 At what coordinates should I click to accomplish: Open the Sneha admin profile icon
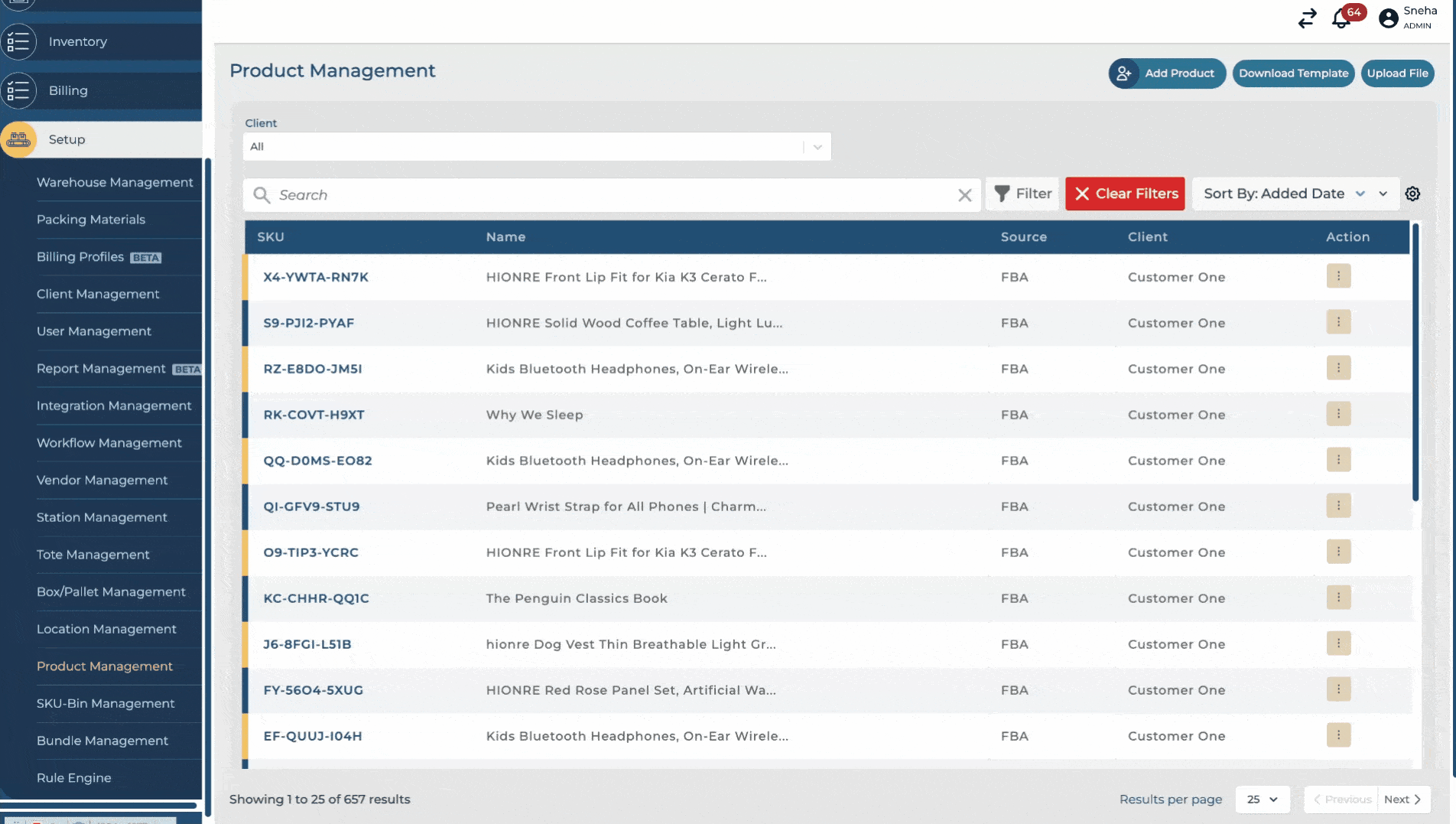pos(1388,18)
